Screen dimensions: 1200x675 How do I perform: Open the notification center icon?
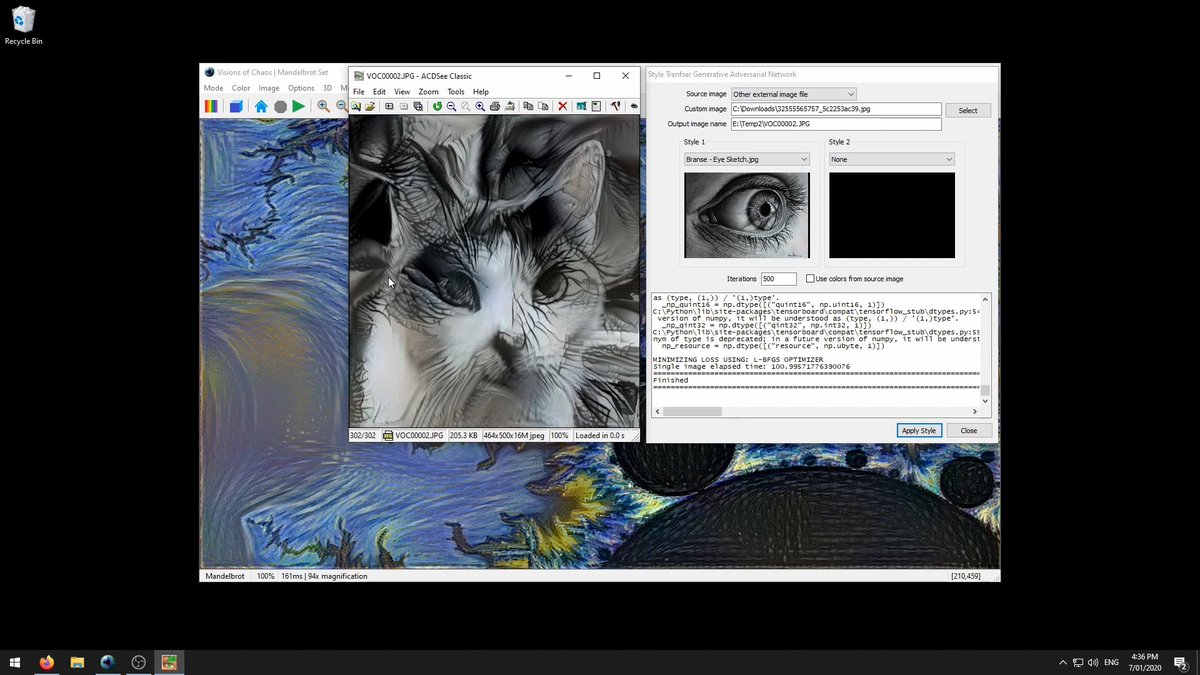click(1180, 662)
